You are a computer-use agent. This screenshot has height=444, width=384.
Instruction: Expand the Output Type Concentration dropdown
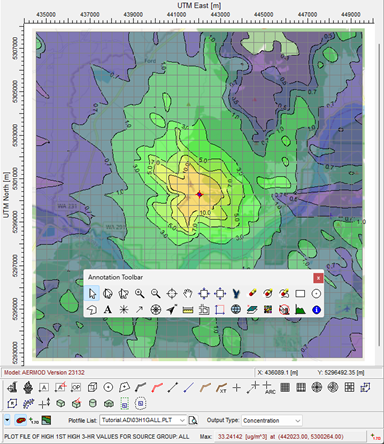pos(272,421)
